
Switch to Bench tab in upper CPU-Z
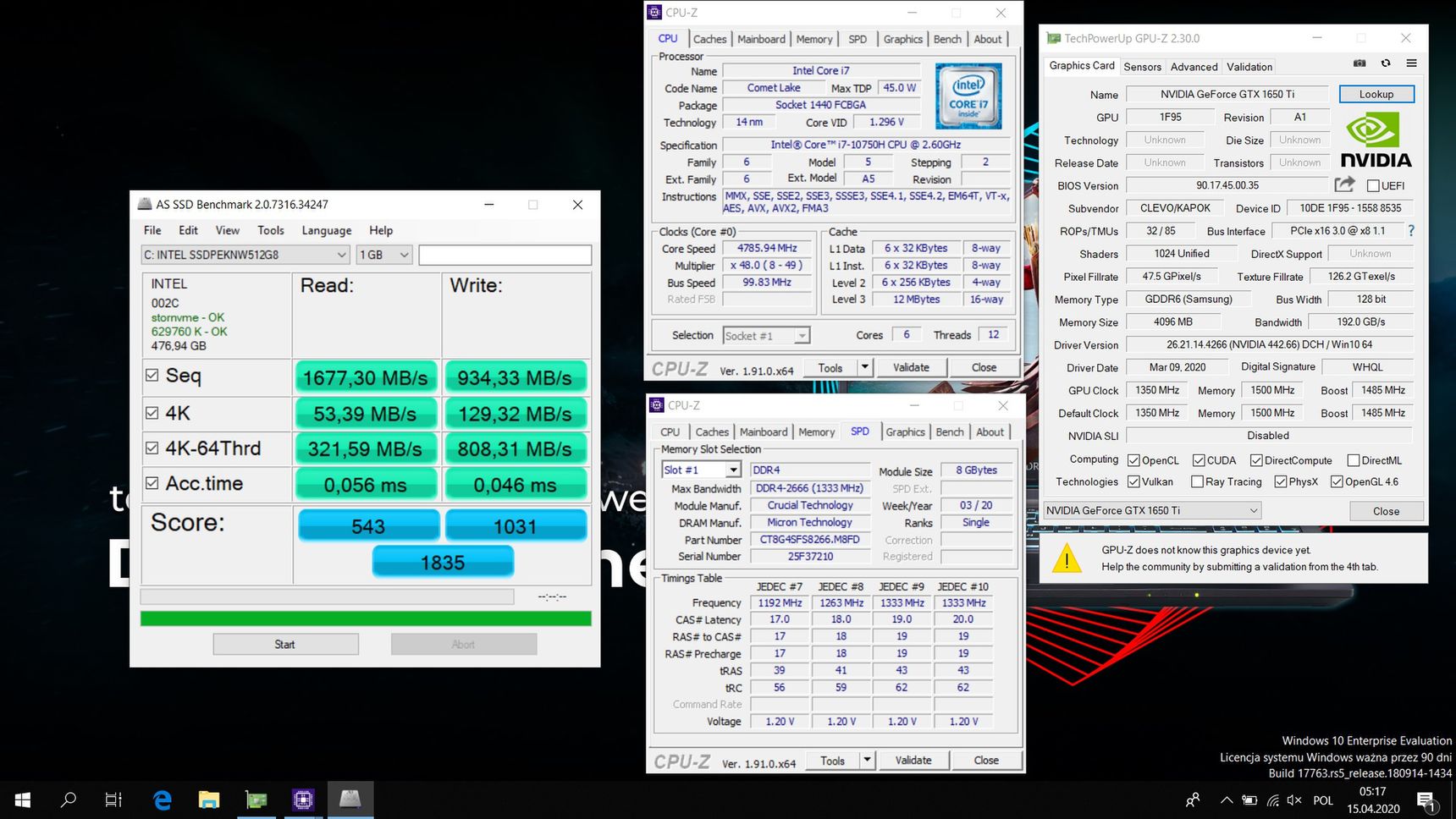[947, 39]
